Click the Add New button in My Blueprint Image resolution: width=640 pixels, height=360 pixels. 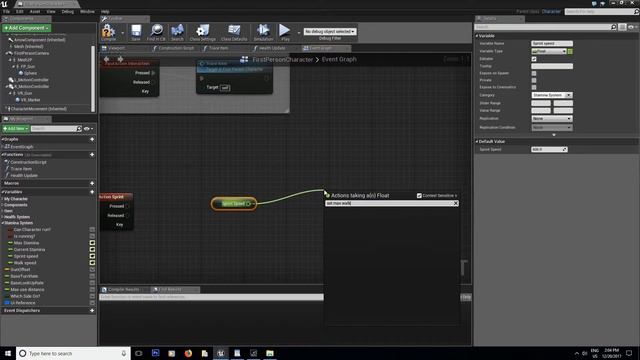click(x=16, y=129)
